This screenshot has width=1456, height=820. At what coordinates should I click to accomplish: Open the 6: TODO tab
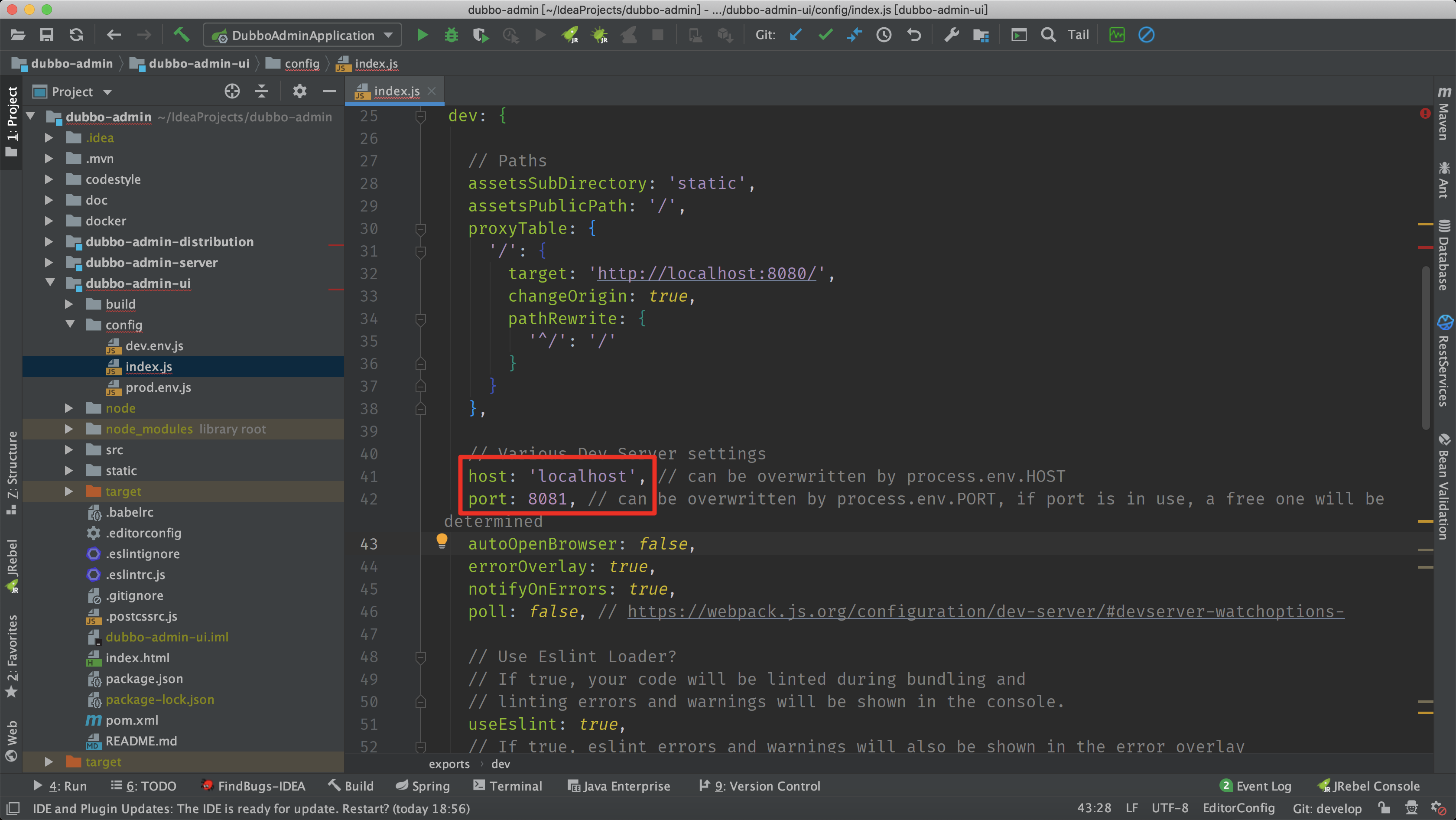tap(143, 785)
